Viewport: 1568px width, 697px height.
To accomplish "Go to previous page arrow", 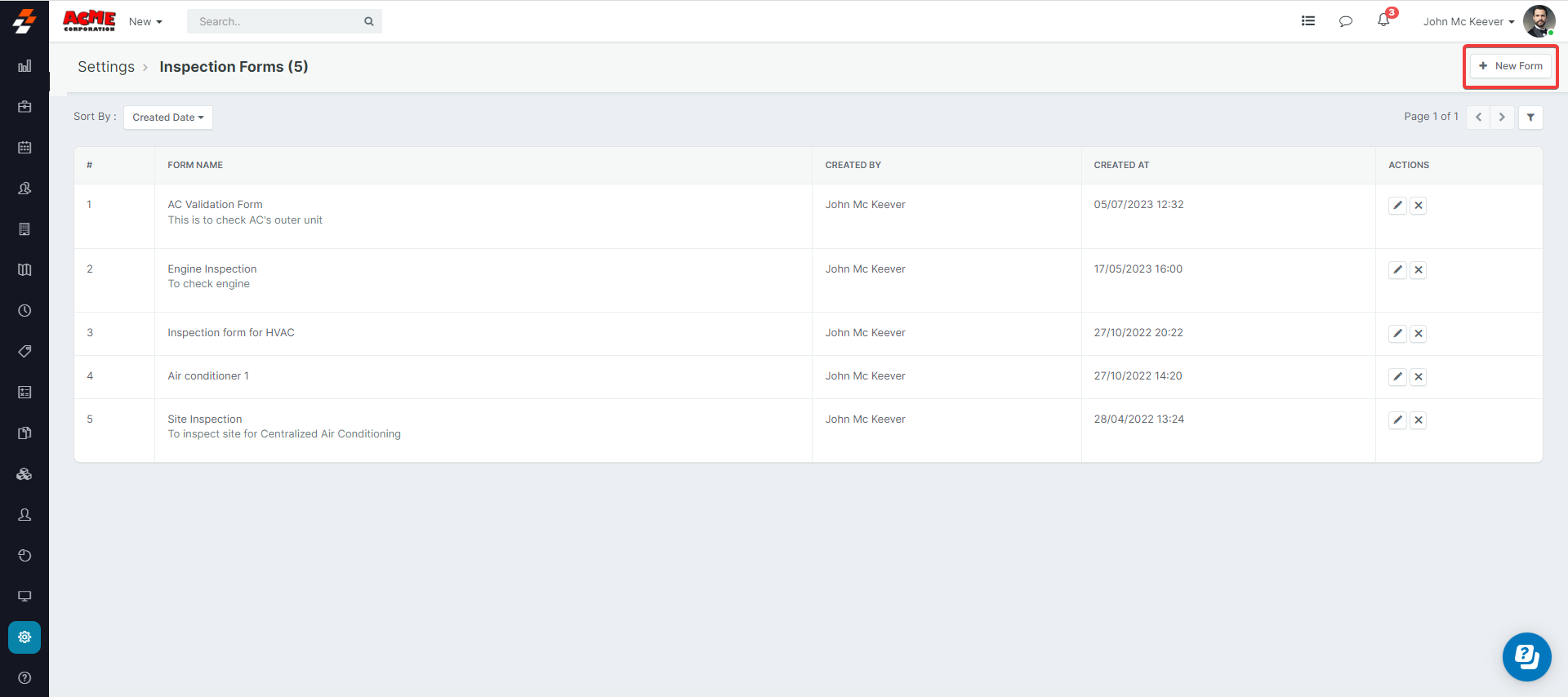I will [1478, 118].
